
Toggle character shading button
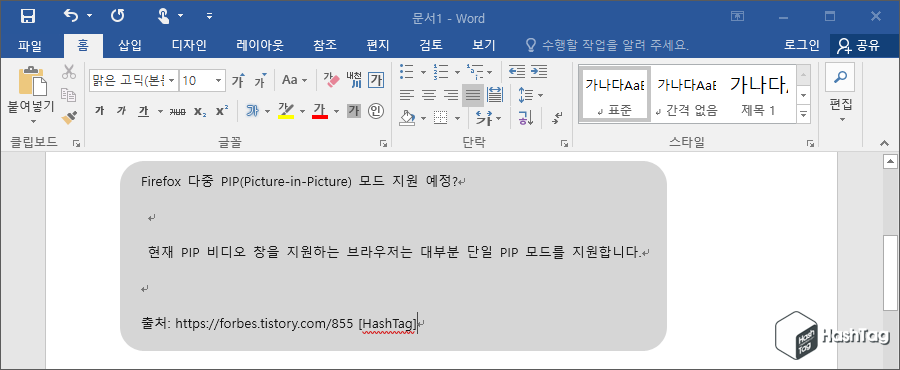click(x=354, y=111)
